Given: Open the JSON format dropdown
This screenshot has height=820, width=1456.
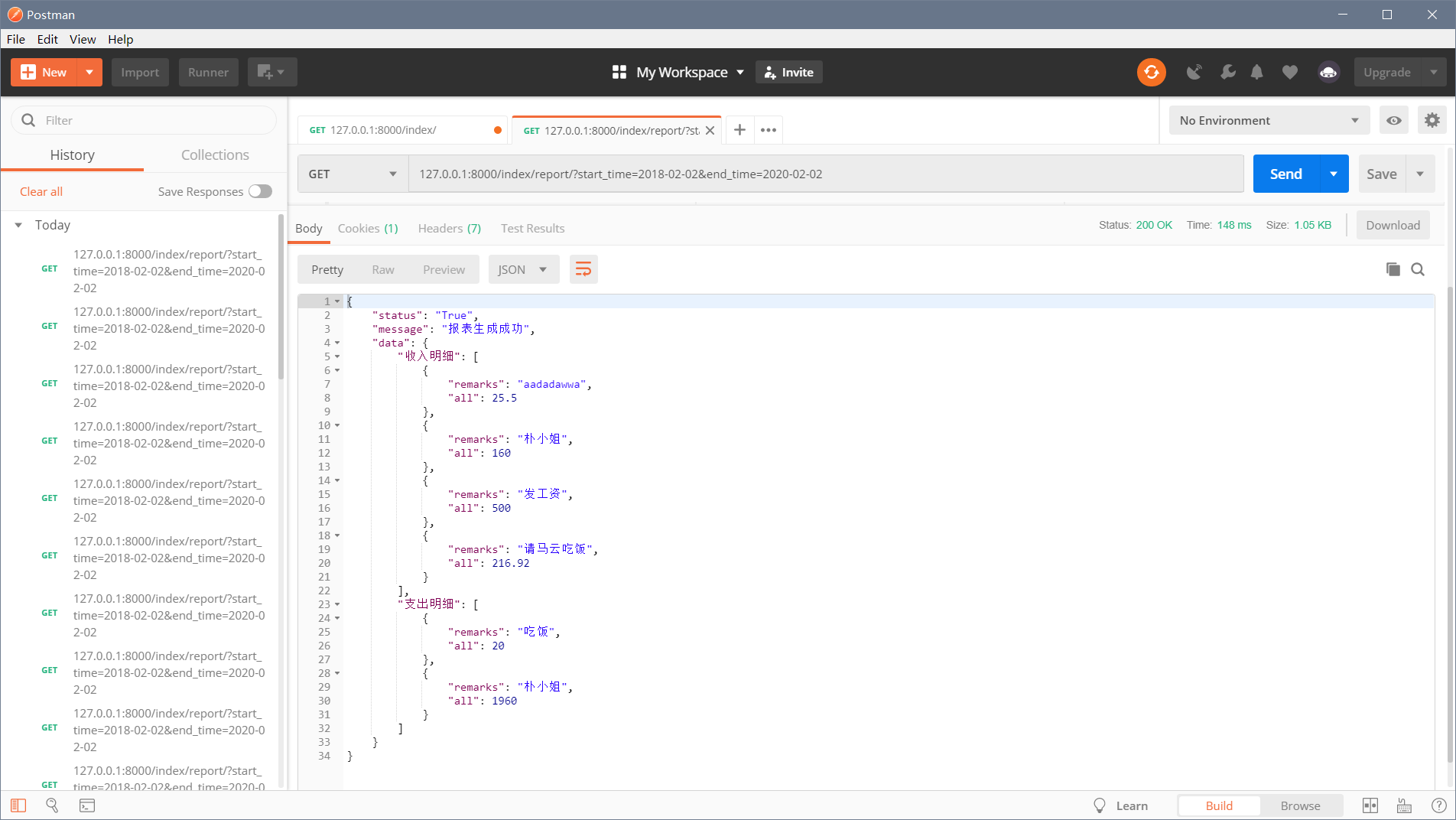Looking at the screenshot, I should click(523, 269).
